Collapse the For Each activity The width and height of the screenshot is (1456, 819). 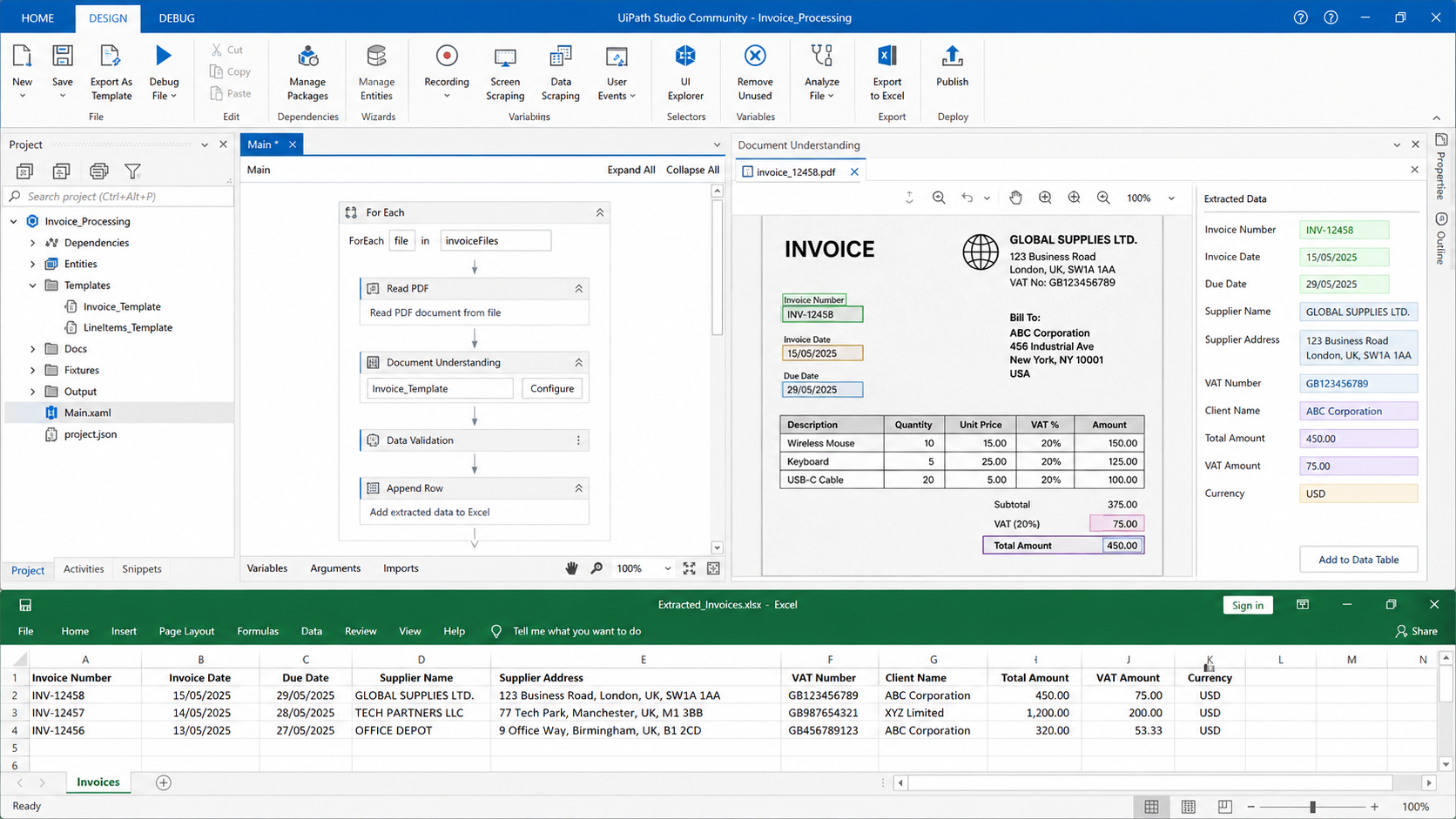pyautogui.click(x=600, y=212)
